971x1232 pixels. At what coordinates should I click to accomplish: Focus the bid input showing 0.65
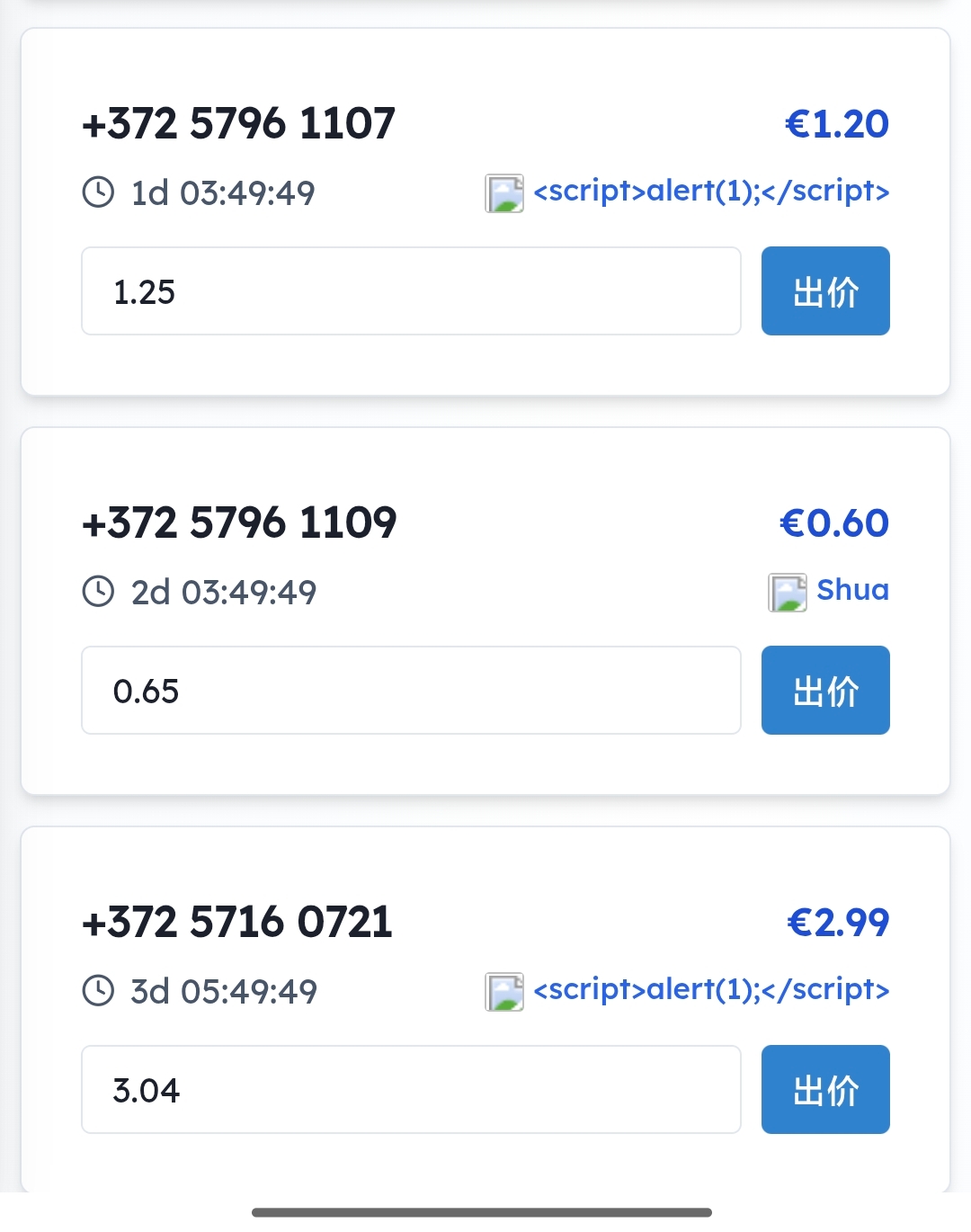411,691
